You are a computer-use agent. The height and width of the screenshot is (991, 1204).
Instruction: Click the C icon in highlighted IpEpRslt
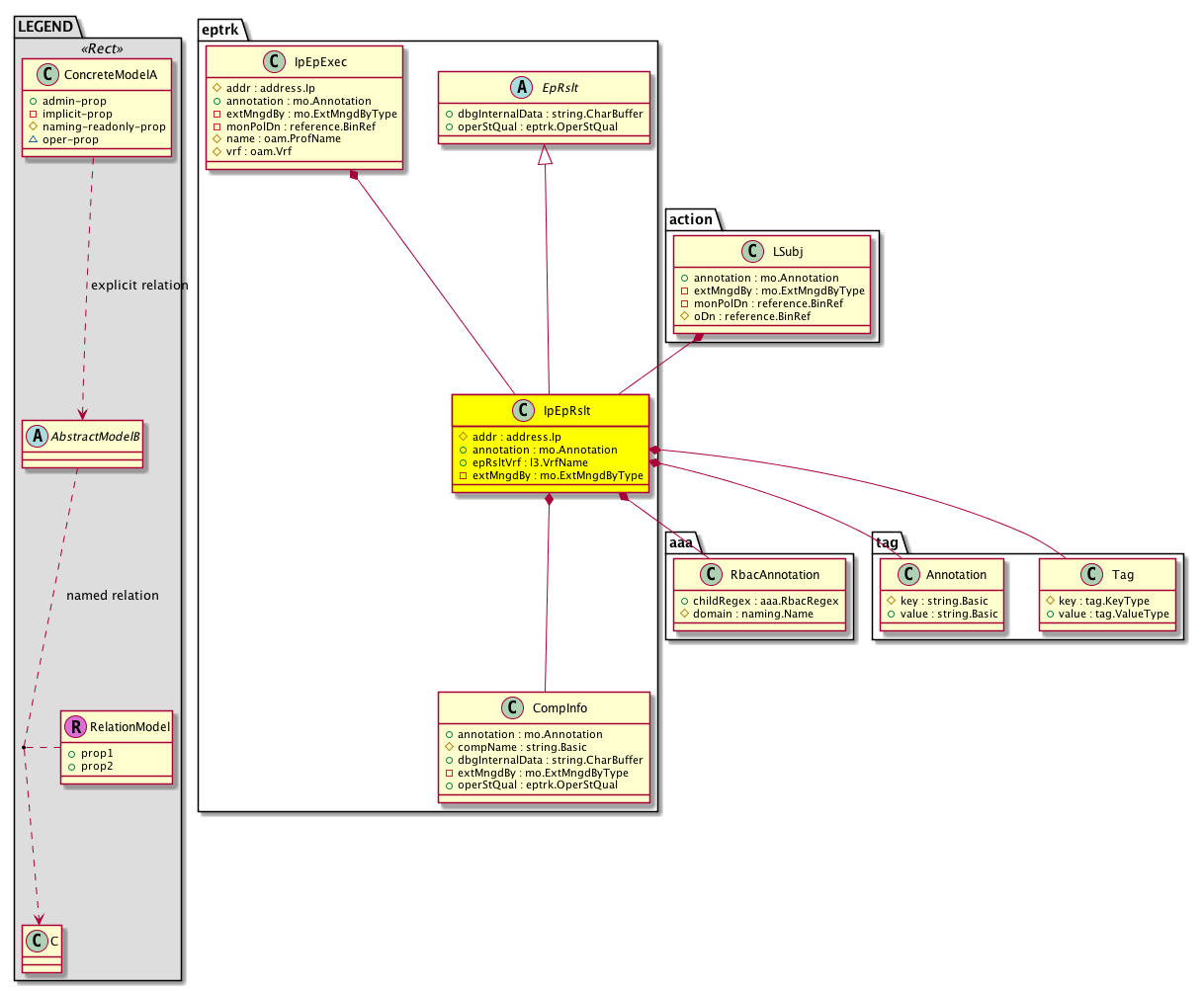click(522, 411)
